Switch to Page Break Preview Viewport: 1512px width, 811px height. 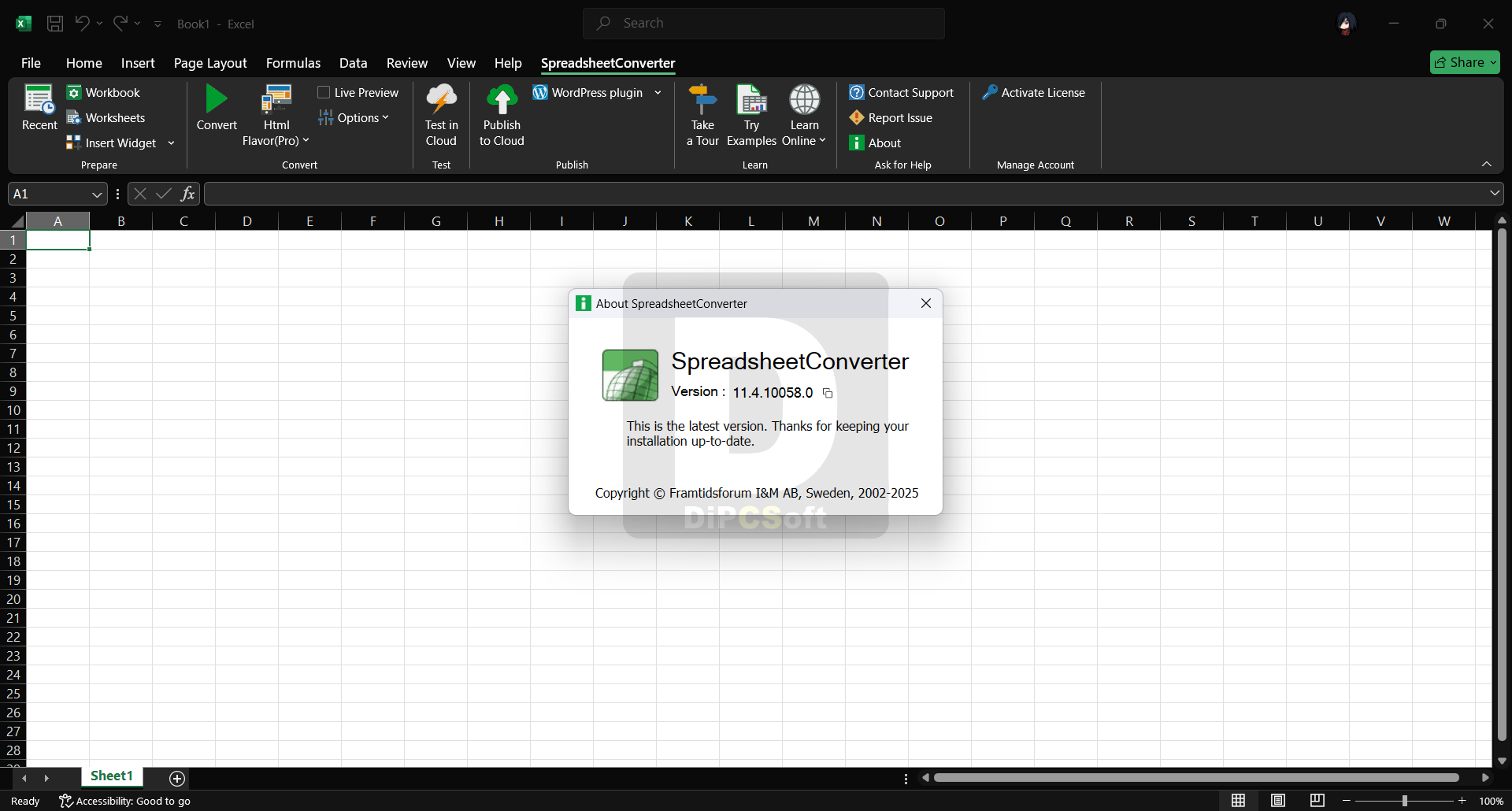[1317, 801]
